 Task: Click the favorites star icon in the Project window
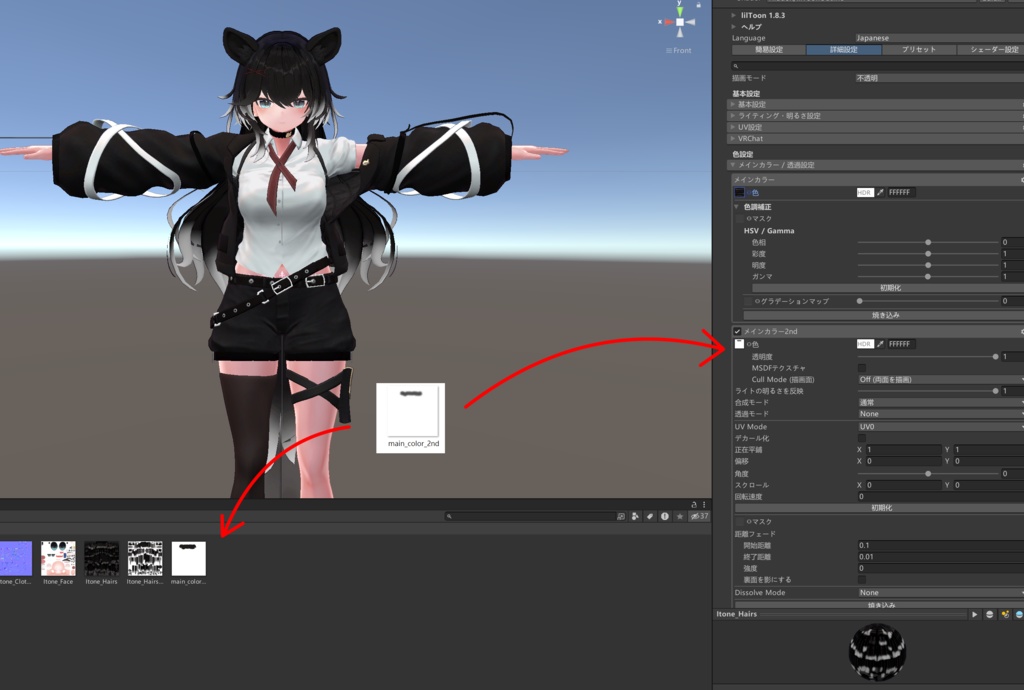680,515
